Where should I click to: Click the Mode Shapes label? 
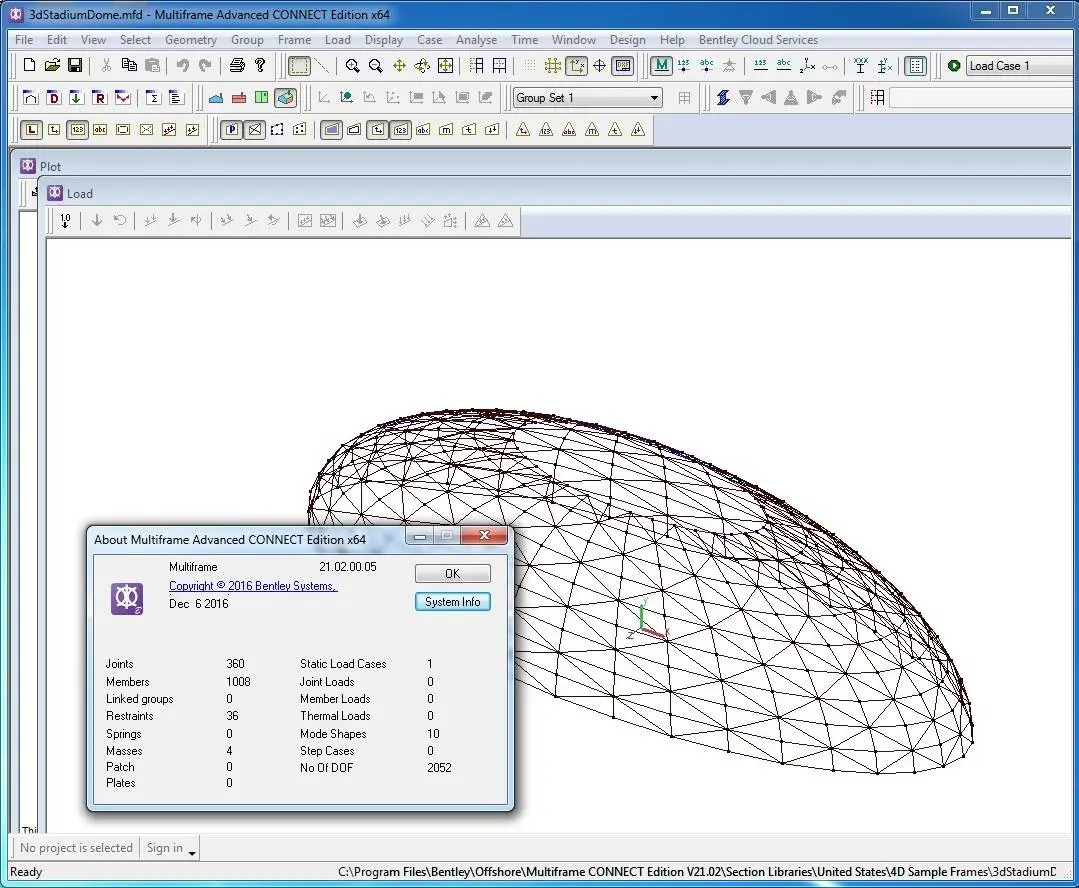coord(333,734)
